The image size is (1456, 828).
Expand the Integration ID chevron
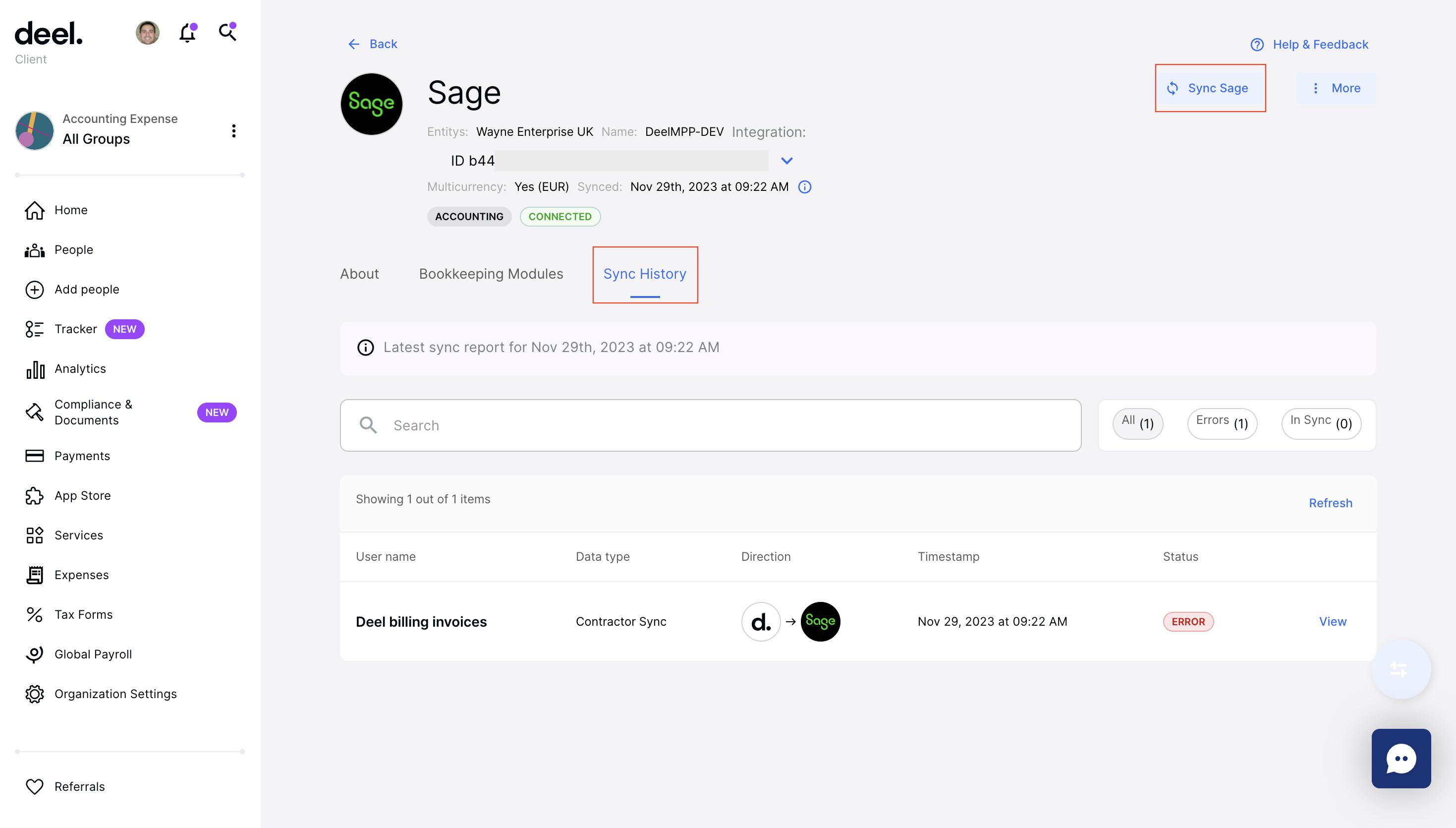[786, 161]
